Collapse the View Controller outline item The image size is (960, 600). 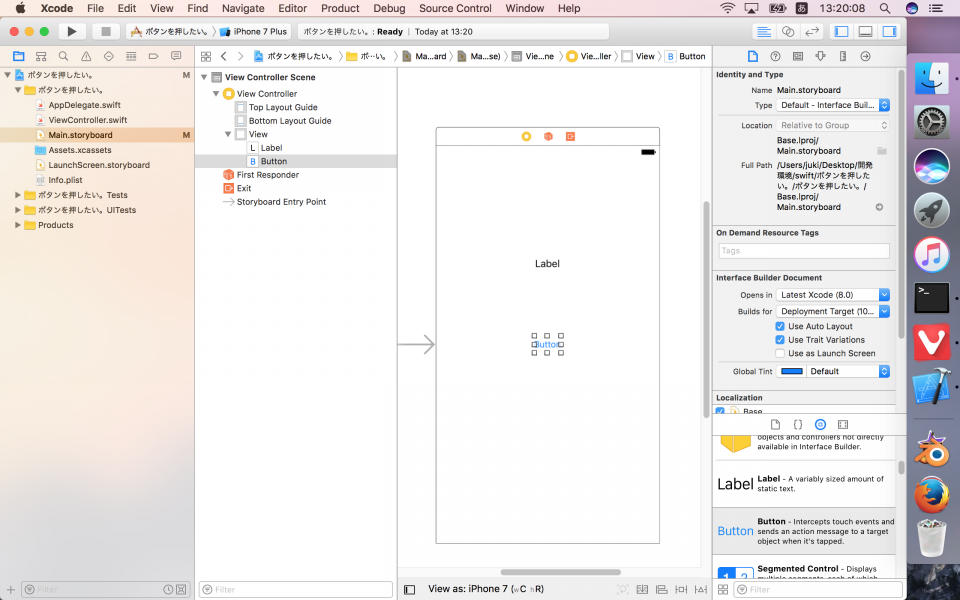pyautogui.click(x=216, y=94)
